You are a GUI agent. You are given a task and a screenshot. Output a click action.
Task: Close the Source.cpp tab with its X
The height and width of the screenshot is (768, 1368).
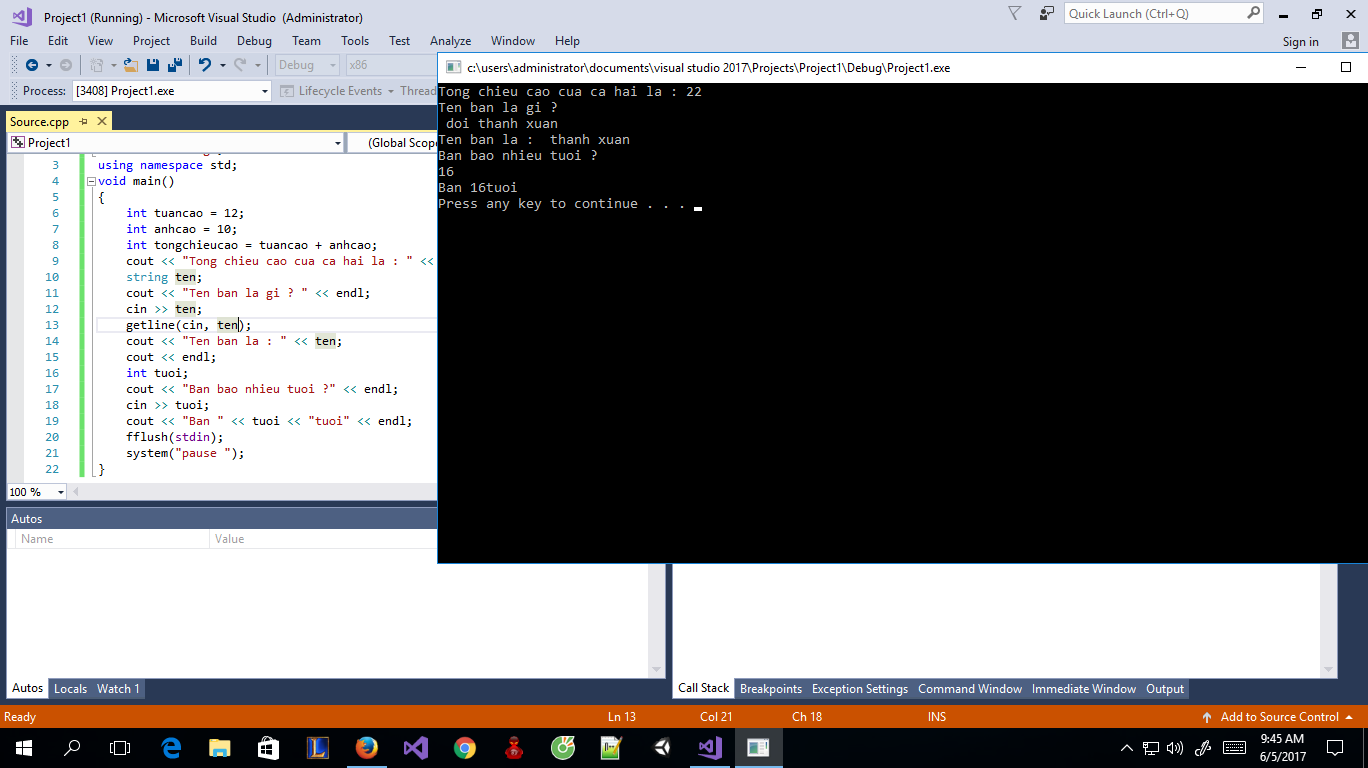[102, 122]
